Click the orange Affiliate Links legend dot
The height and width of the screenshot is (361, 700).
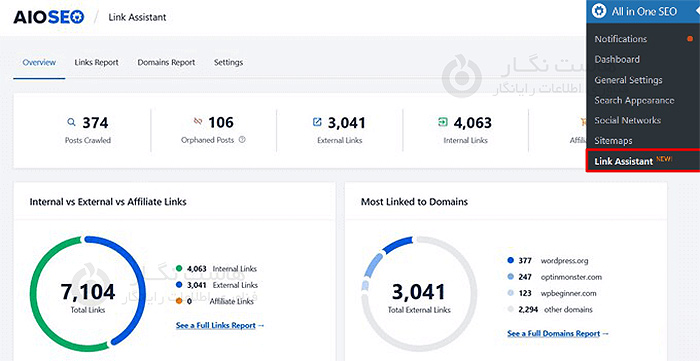[x=179, y=301]
